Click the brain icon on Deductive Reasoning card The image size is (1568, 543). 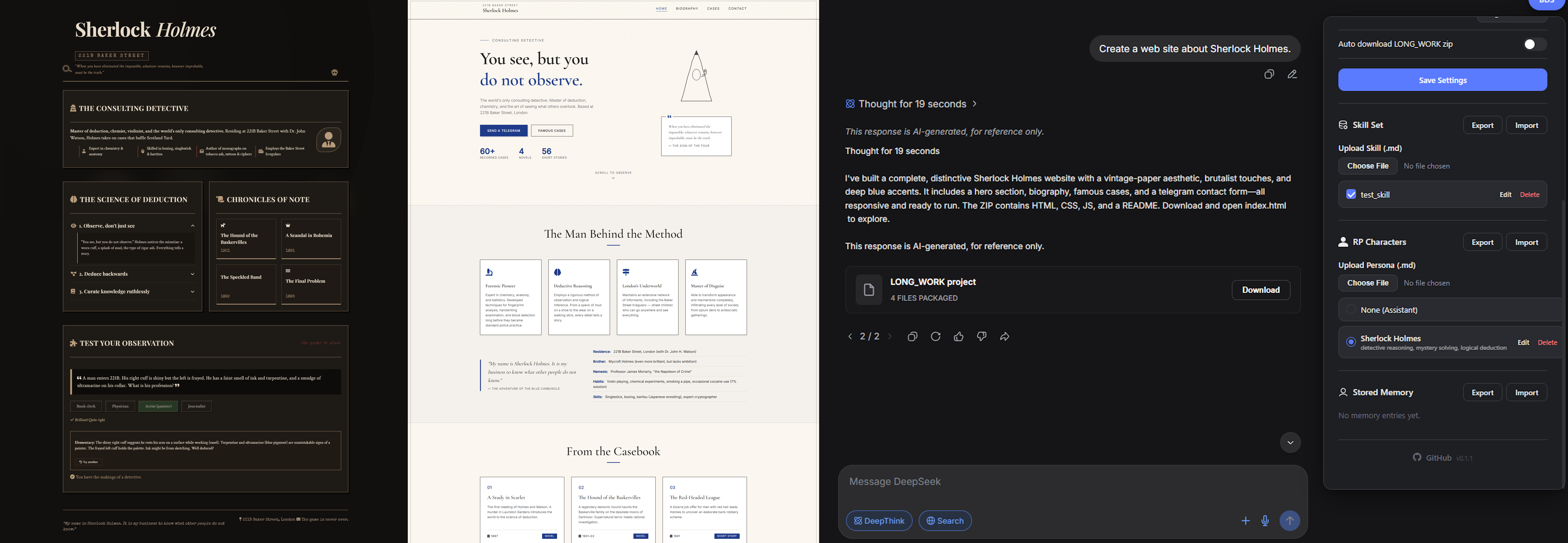pos(557,272)
